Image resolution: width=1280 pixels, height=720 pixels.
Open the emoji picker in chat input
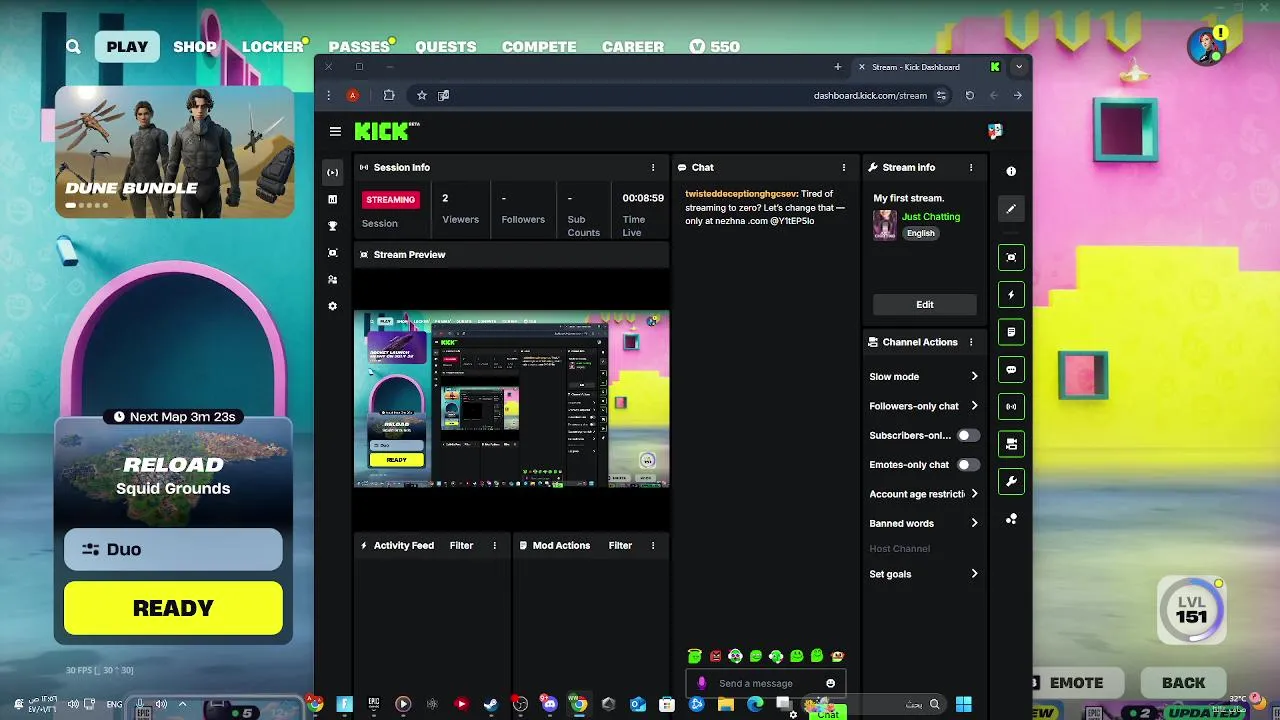[x=830, y=683]
